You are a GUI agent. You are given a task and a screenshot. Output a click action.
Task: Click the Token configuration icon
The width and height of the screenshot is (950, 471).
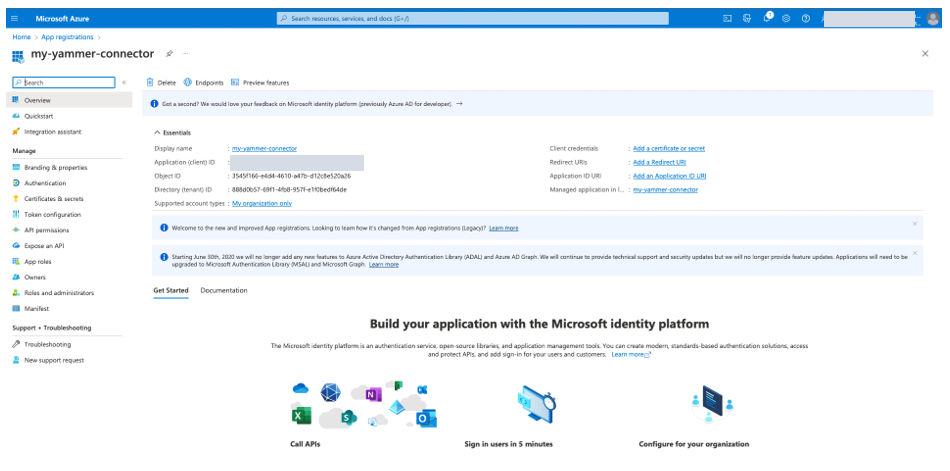coord(16,215)
